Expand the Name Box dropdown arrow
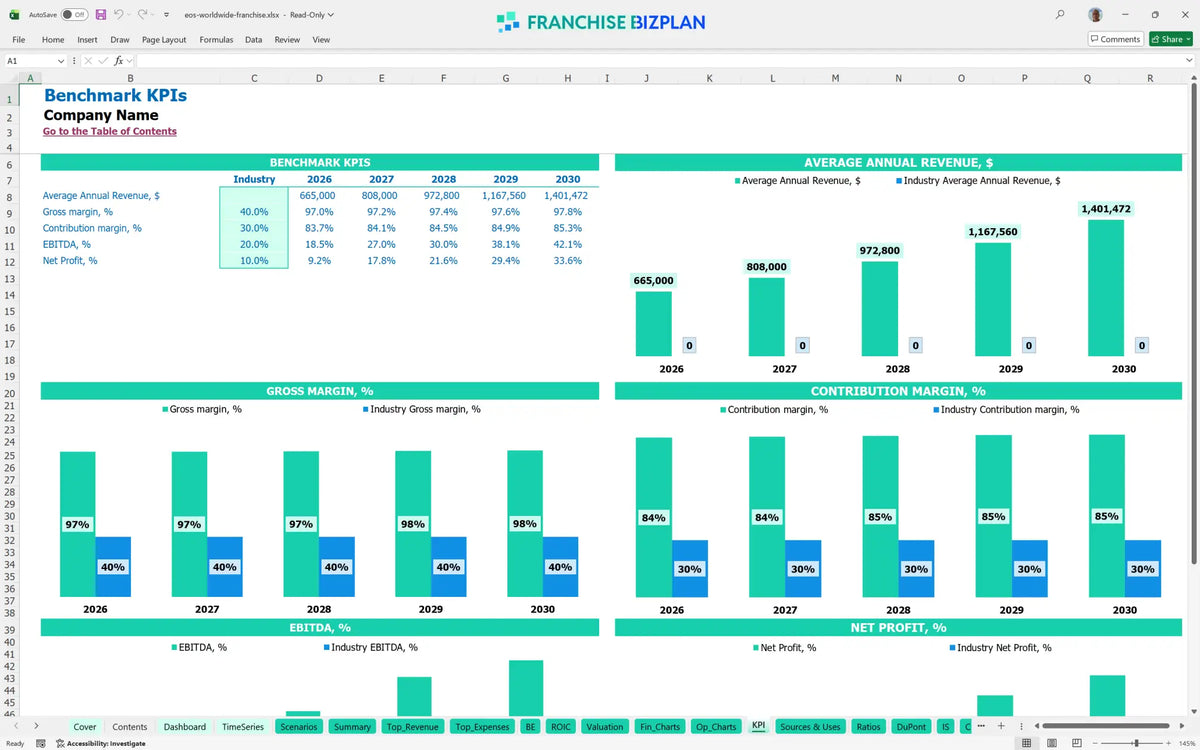The width and height of the screenshot is (1200, 750). tap(61, 61)
